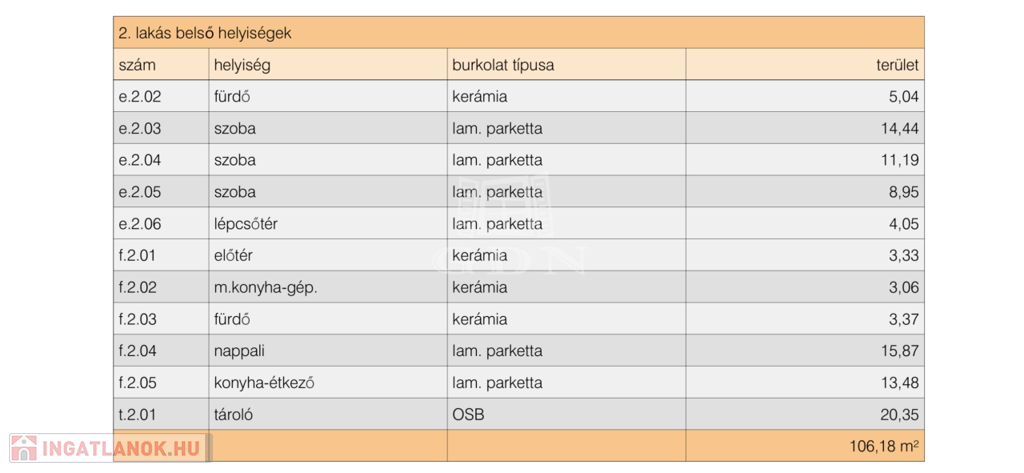Select the 'helyiség' column header
The width and height of the screenshot is (1024, 473).
(242, 65)
